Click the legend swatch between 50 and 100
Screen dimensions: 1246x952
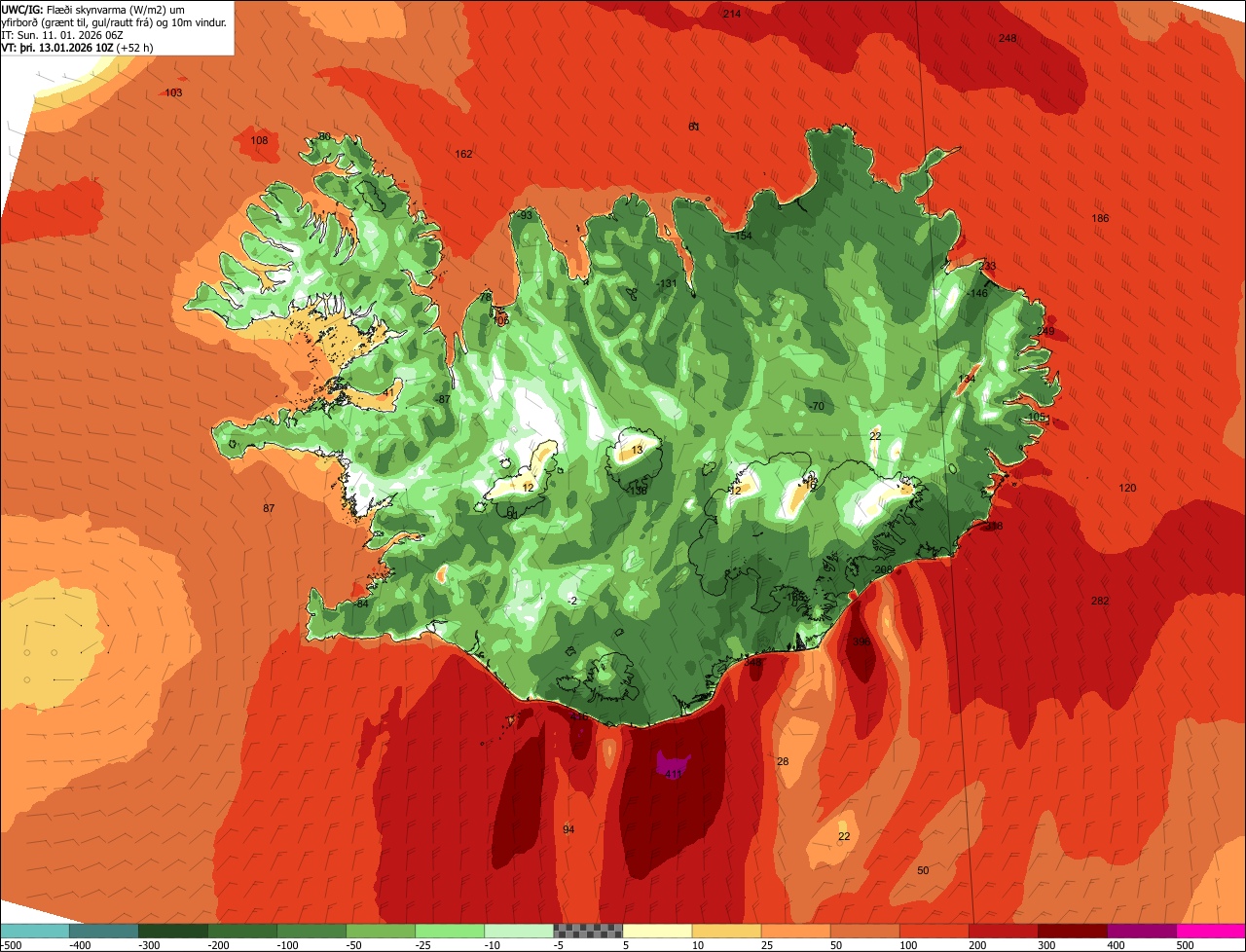[865, 931]
